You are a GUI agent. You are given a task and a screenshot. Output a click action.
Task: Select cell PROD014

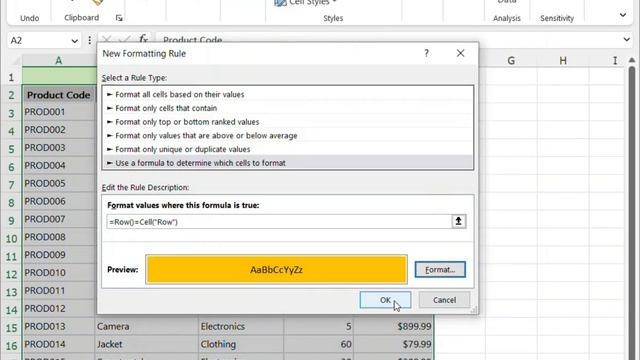tap(59, 344)
